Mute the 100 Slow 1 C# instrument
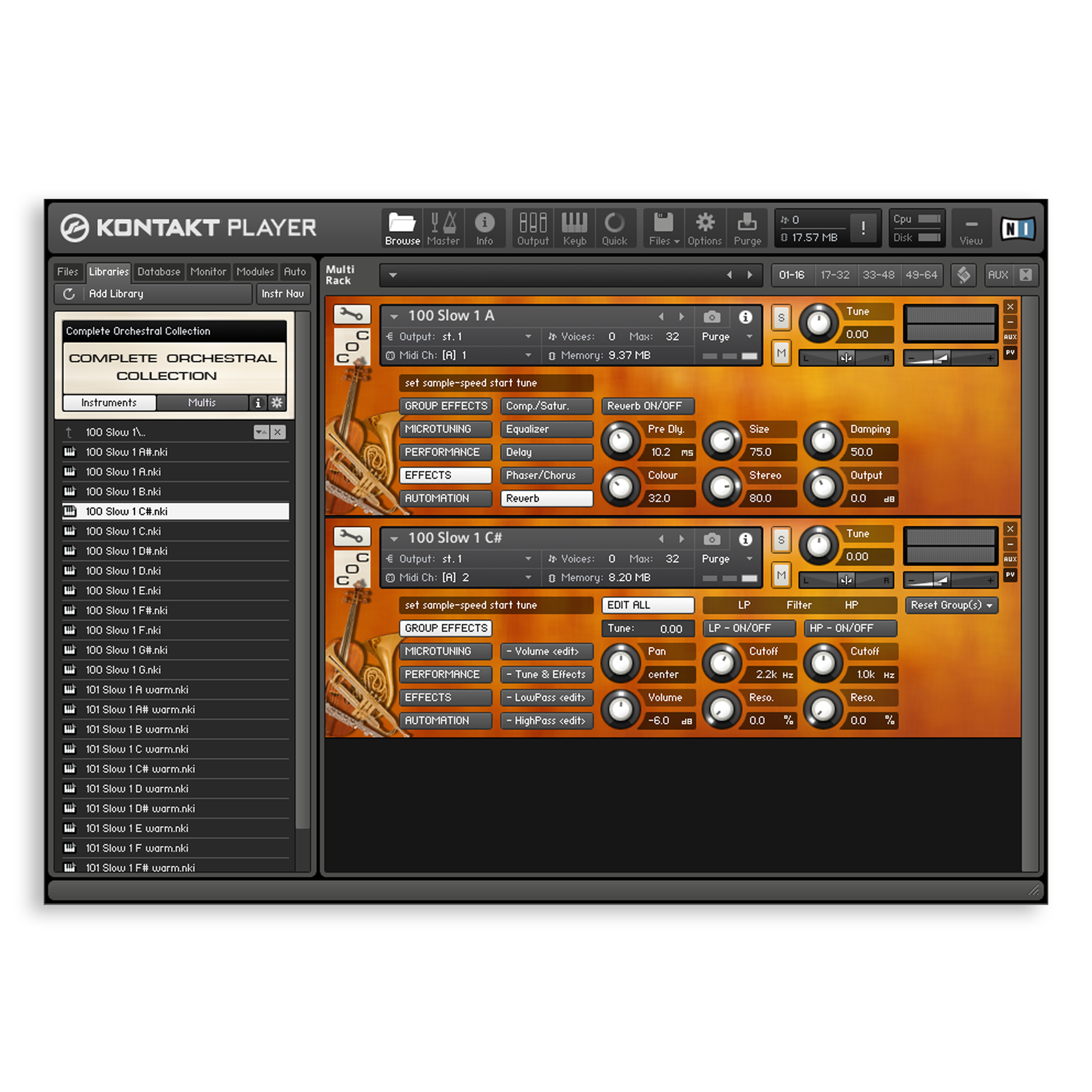 pyautogui.click(x=781, y=575)
